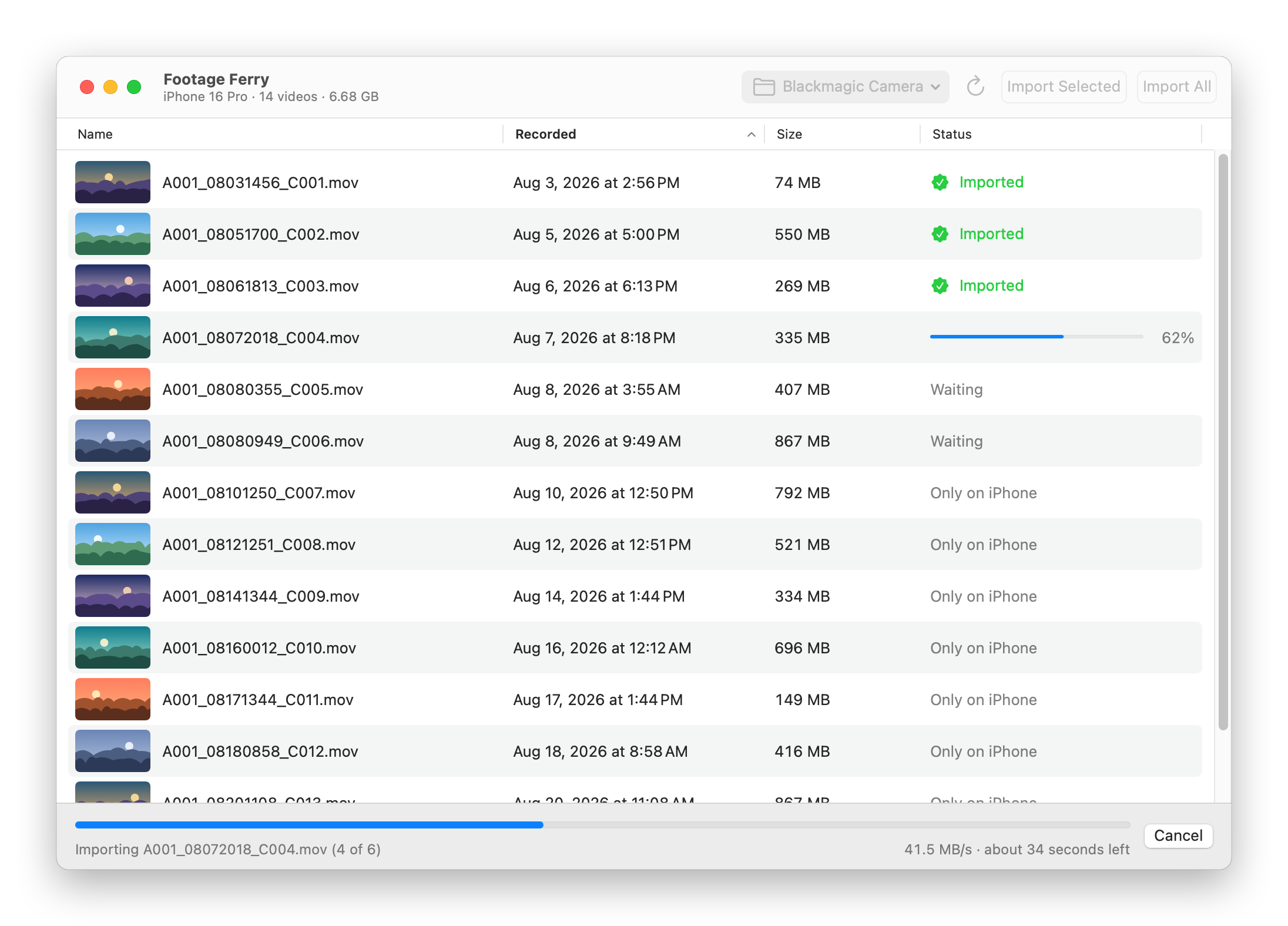The image size is (1288, 926).
Task: Click the Import Selected button
Action: coord(1064,87)
